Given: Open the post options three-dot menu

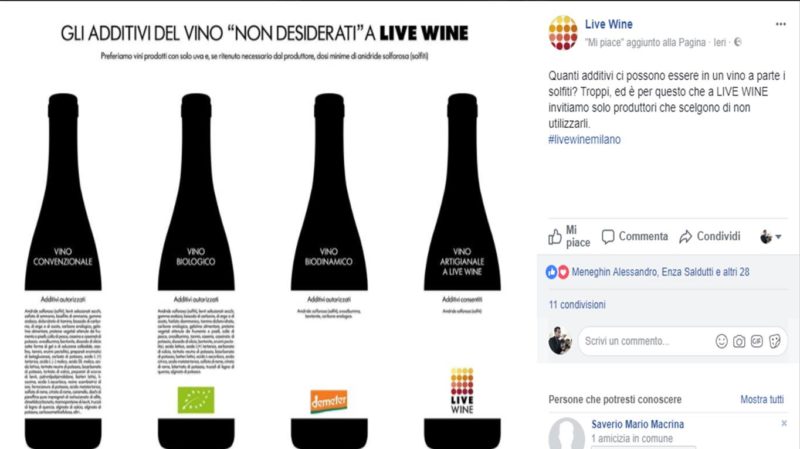Looking at the screenshot, I should [x=781, y=24].
